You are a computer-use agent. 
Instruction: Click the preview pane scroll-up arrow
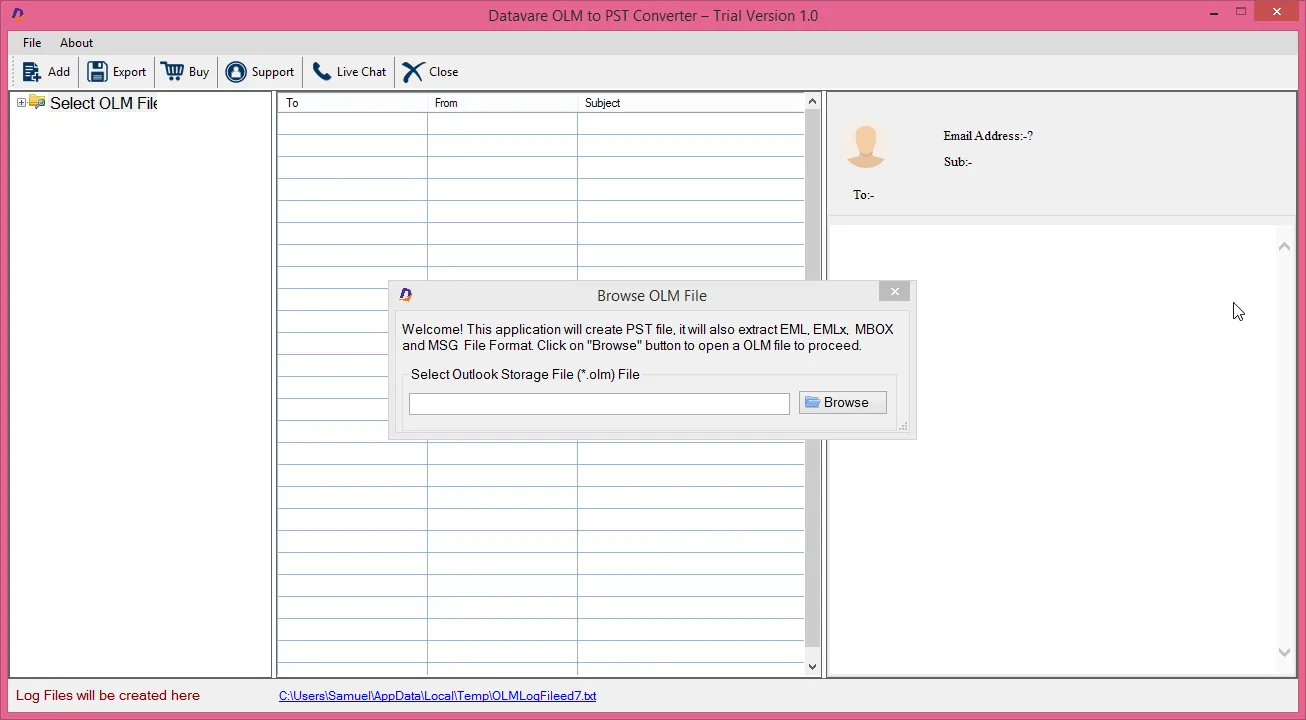pos(1284,246)
